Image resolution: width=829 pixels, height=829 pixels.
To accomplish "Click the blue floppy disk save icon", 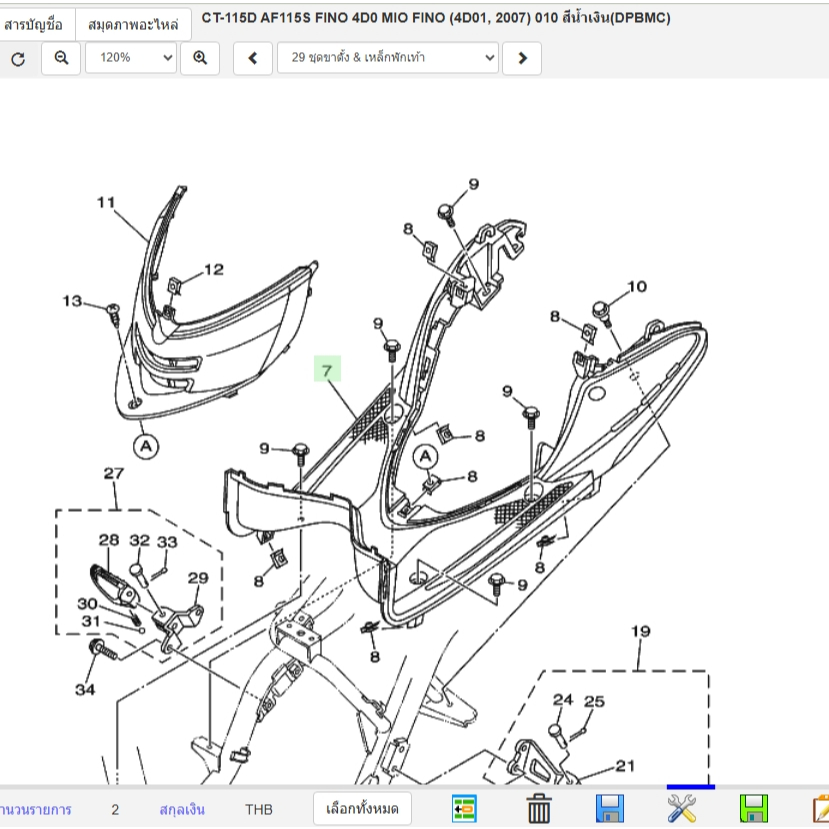I will tap(610, 808).
